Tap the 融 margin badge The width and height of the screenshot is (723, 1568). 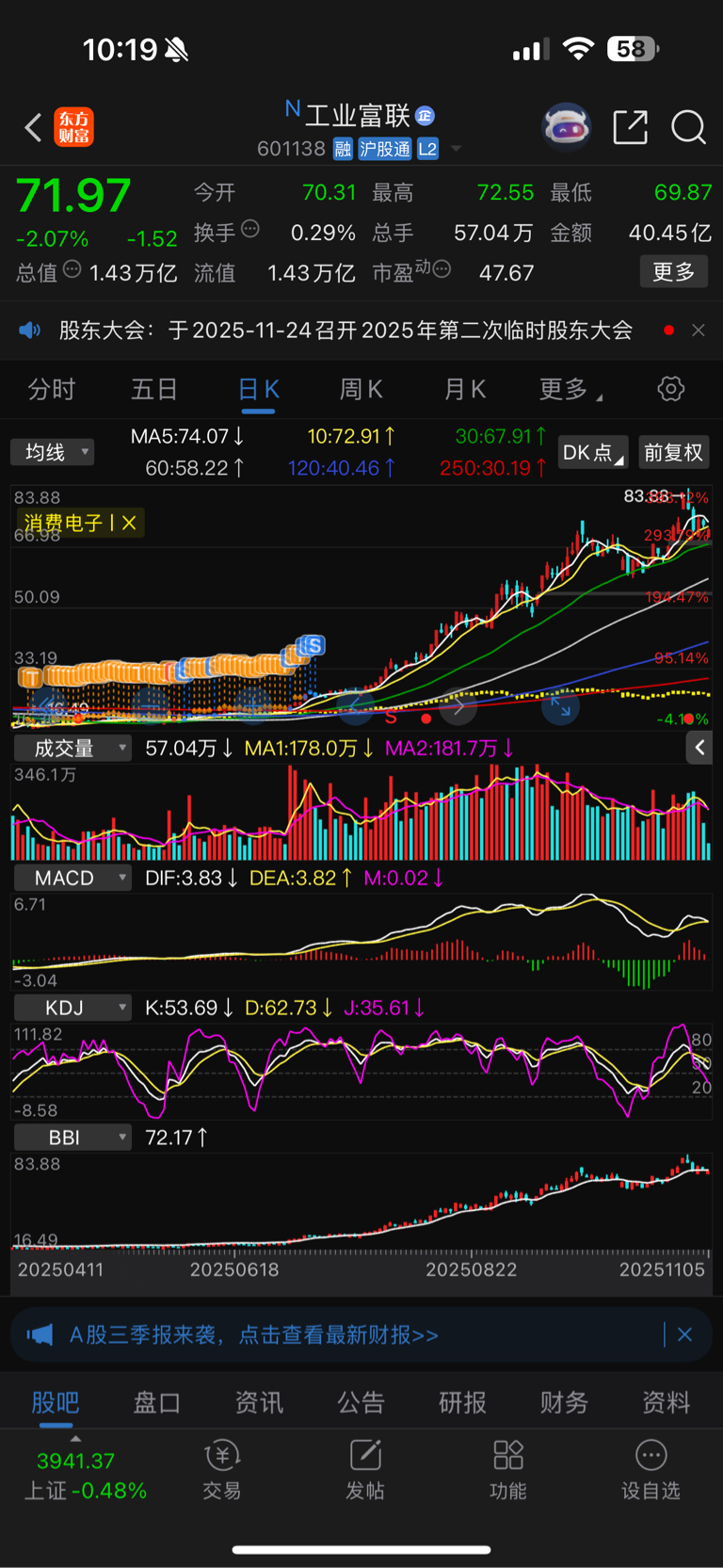(x=343, y=149)
